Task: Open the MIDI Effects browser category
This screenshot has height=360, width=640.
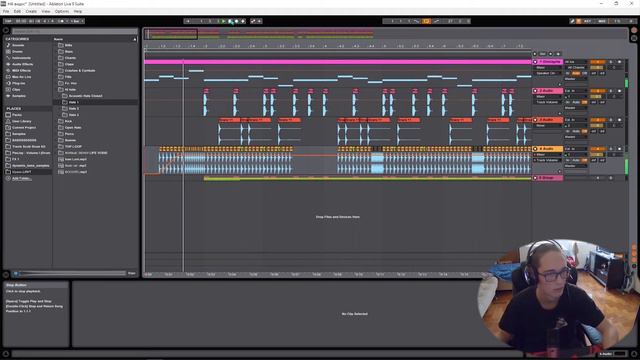Action: 22,71
